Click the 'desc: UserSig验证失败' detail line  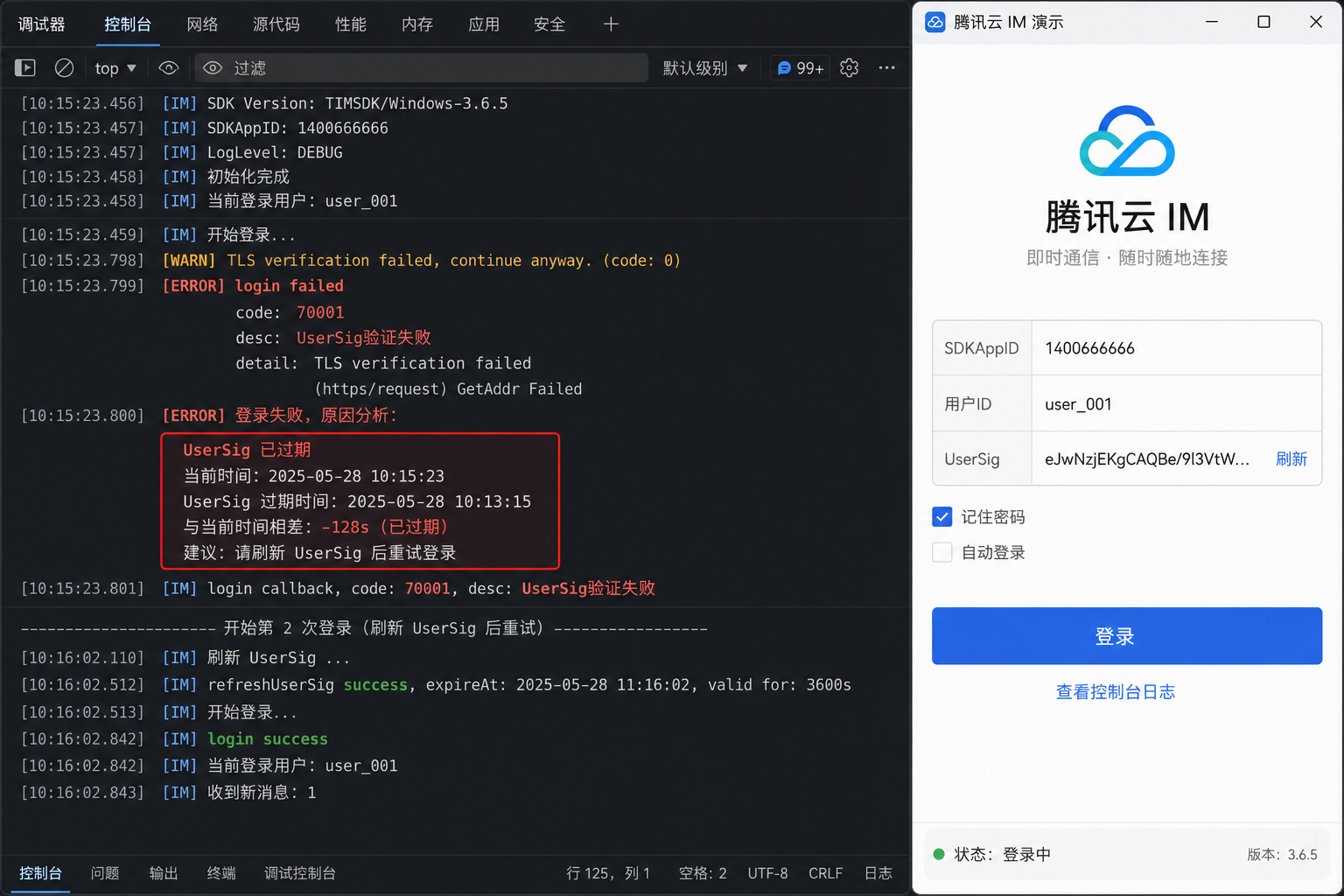[333, 338]
